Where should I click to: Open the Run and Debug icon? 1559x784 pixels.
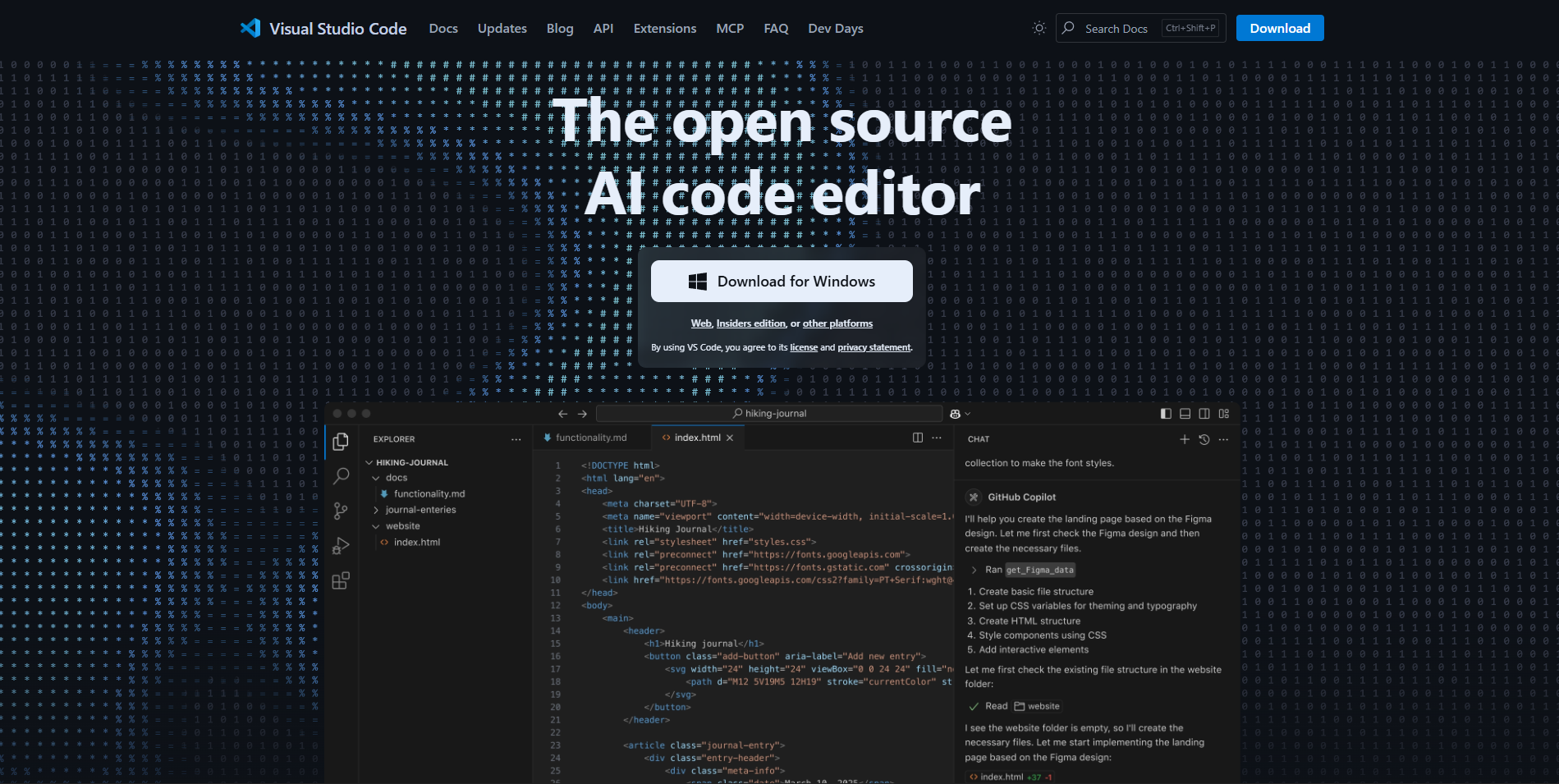coord(341,546)
